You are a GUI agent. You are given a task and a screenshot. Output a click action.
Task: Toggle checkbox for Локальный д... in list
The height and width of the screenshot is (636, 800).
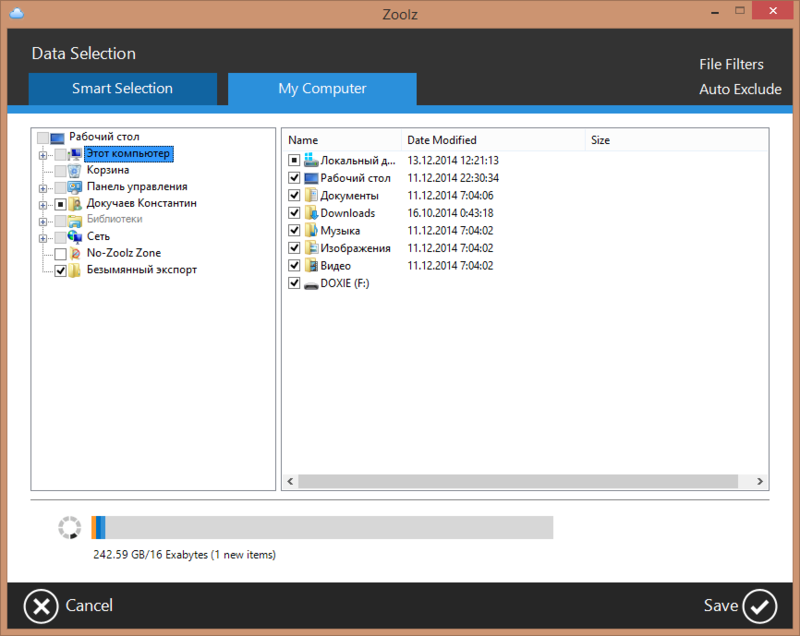coord(294,160)
